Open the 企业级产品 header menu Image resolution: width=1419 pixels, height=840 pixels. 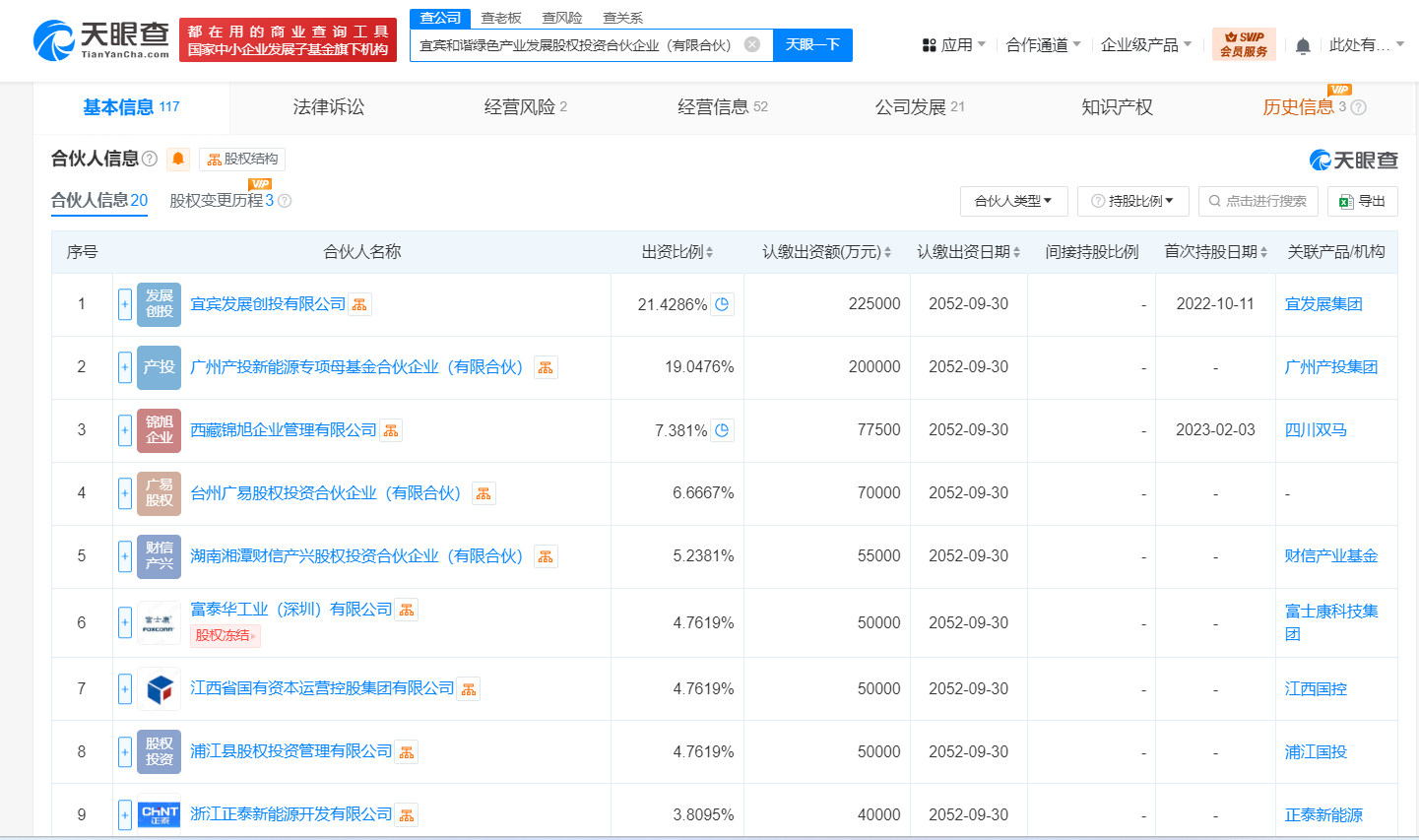(1146, 45)
